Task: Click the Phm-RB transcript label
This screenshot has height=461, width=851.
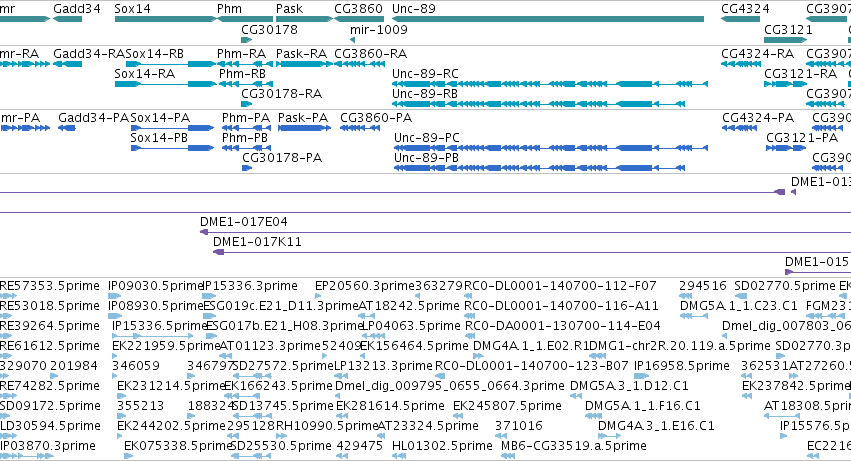Action: pos(243,73)
